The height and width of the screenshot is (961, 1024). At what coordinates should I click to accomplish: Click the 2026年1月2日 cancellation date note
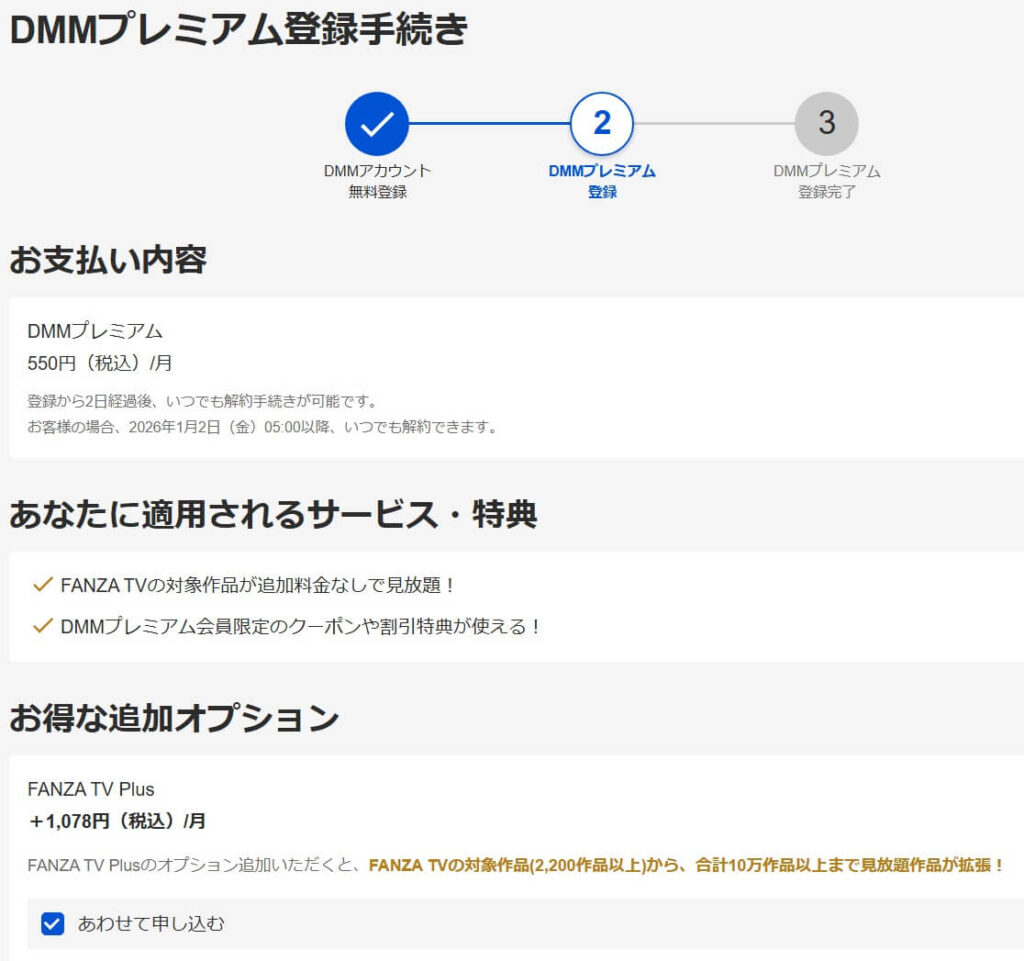click(x=262, y=427)
